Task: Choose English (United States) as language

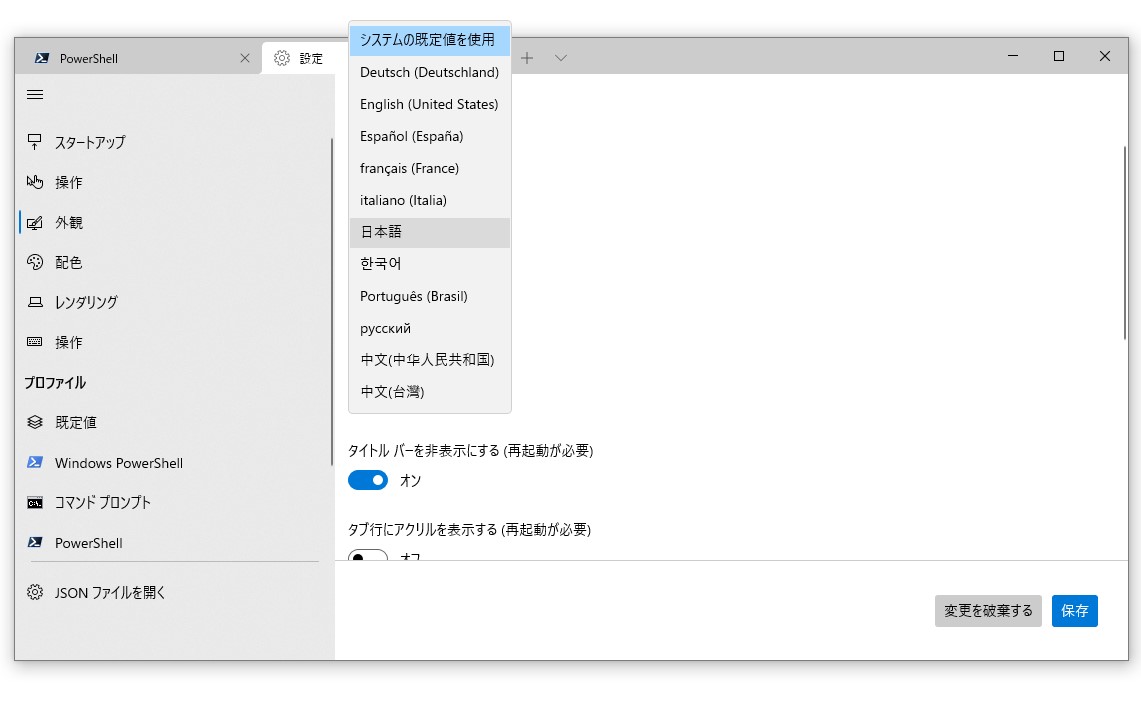Action: pos(428,104)
